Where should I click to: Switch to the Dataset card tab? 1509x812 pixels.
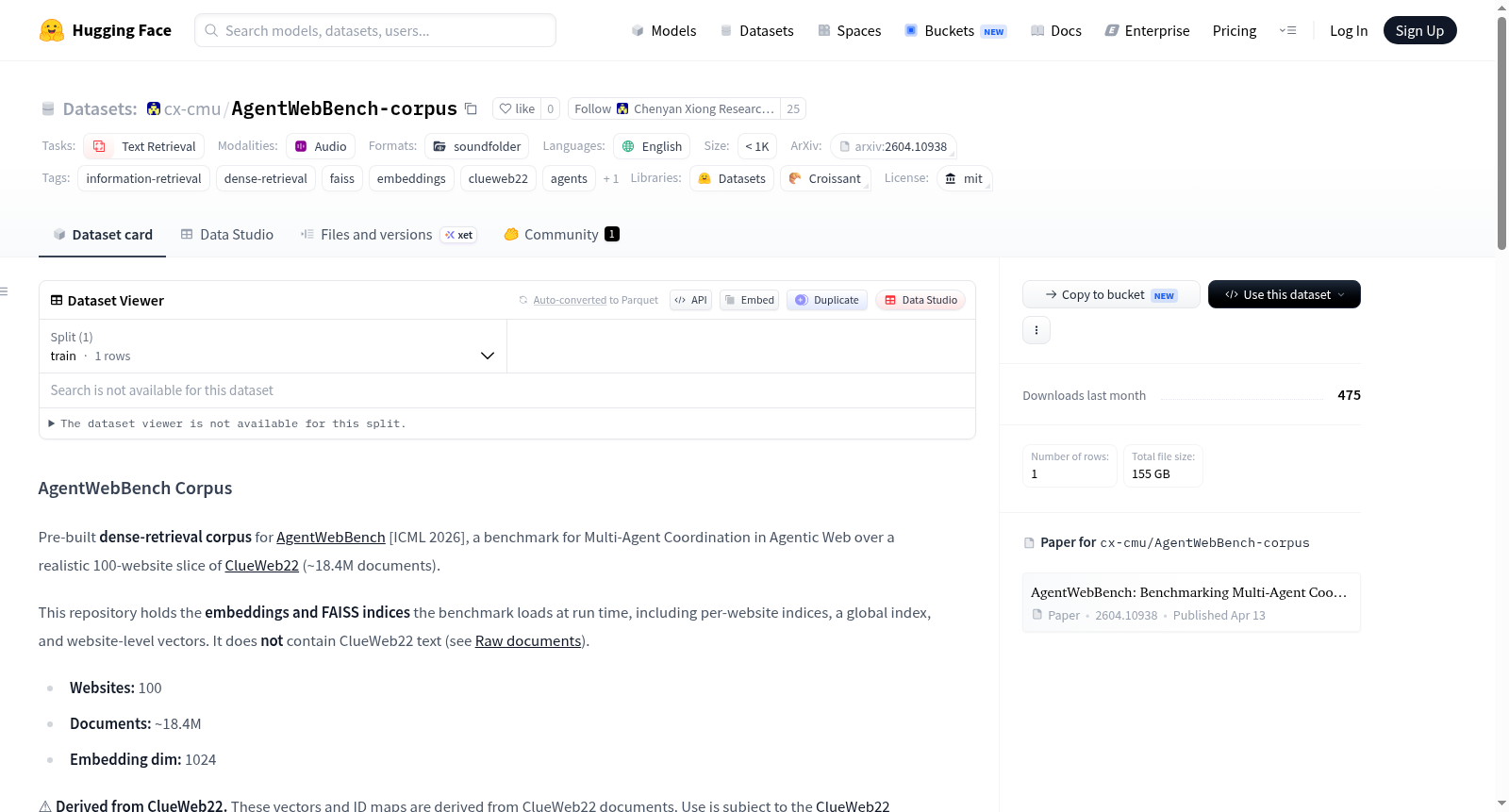(102, 235)
